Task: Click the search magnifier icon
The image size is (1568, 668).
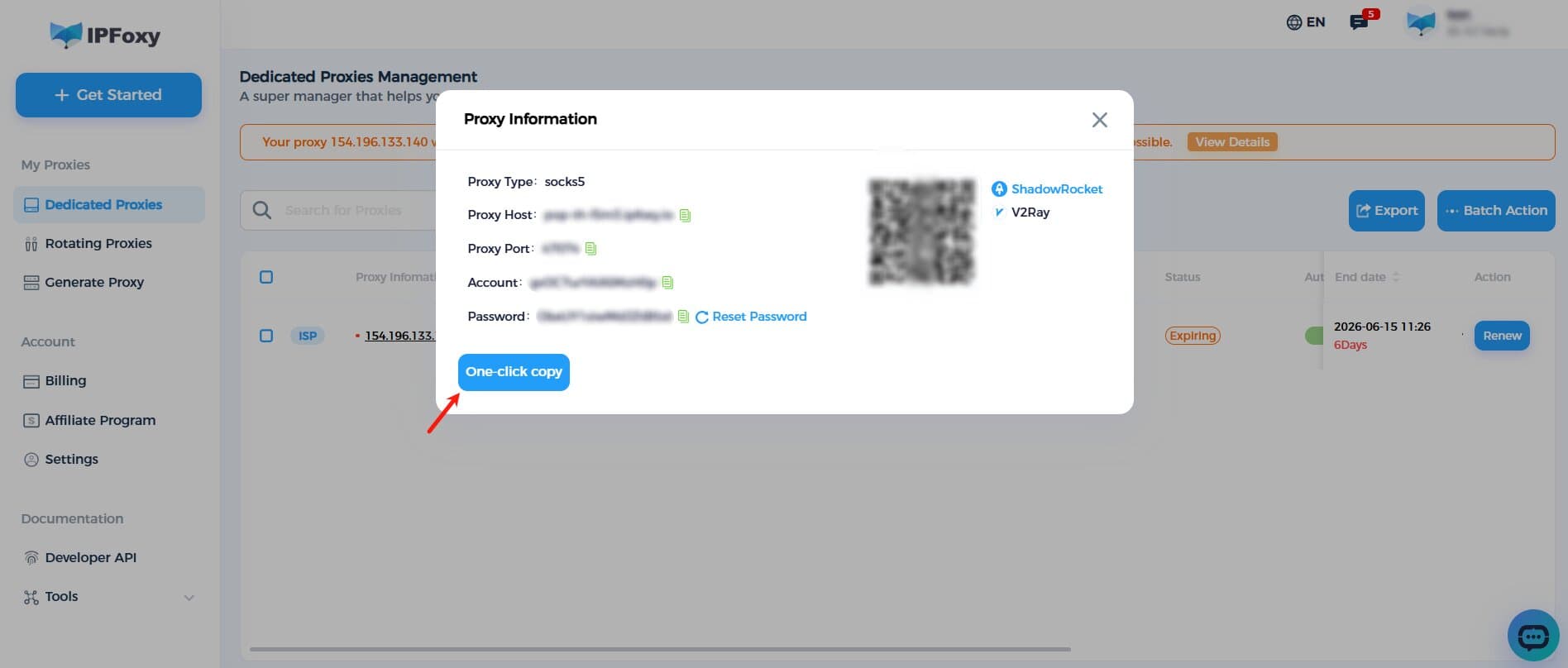Action: coord(261,210)
